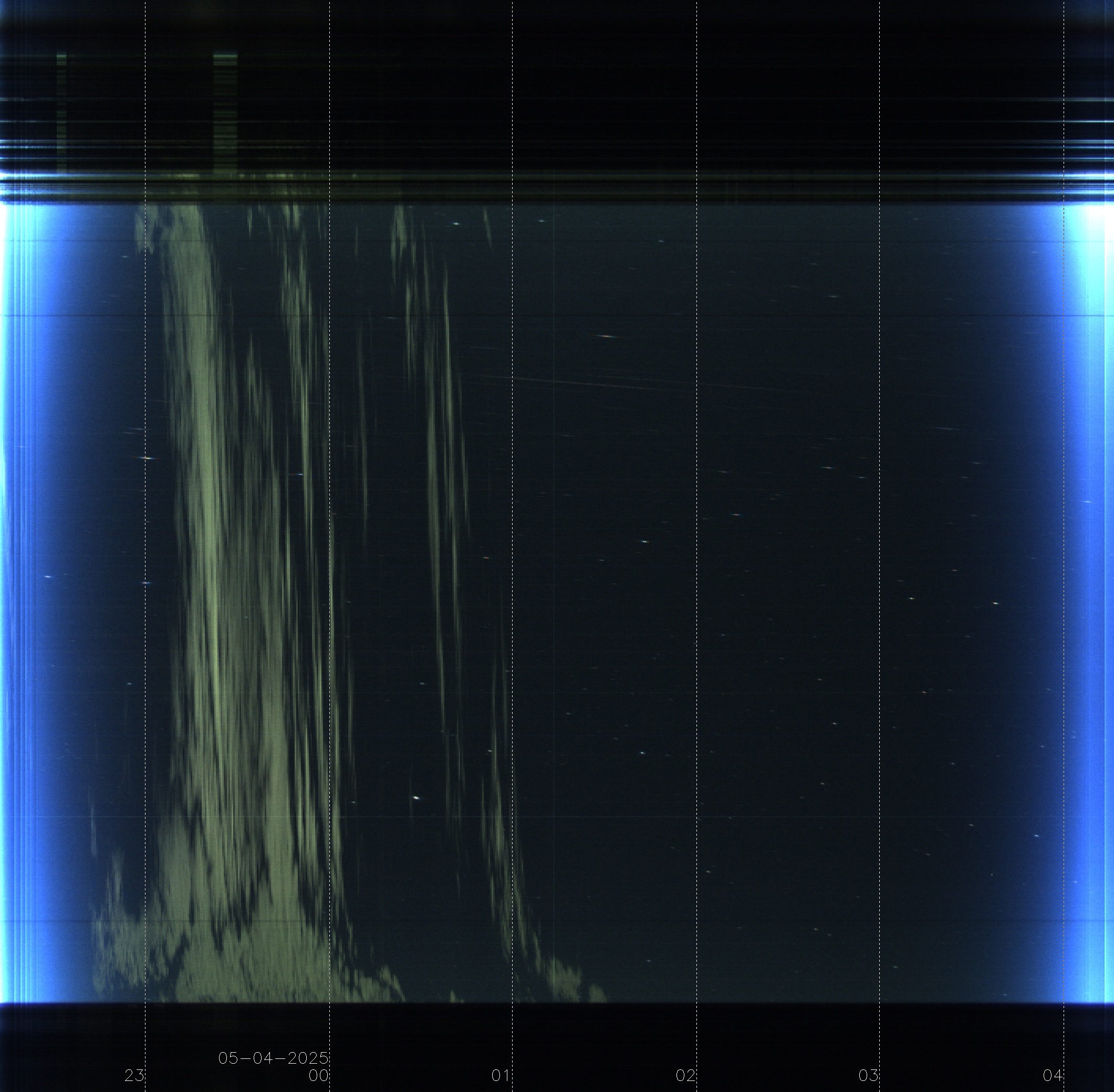
Task: Click the 03 hour label
Action: click(869, 1075)
